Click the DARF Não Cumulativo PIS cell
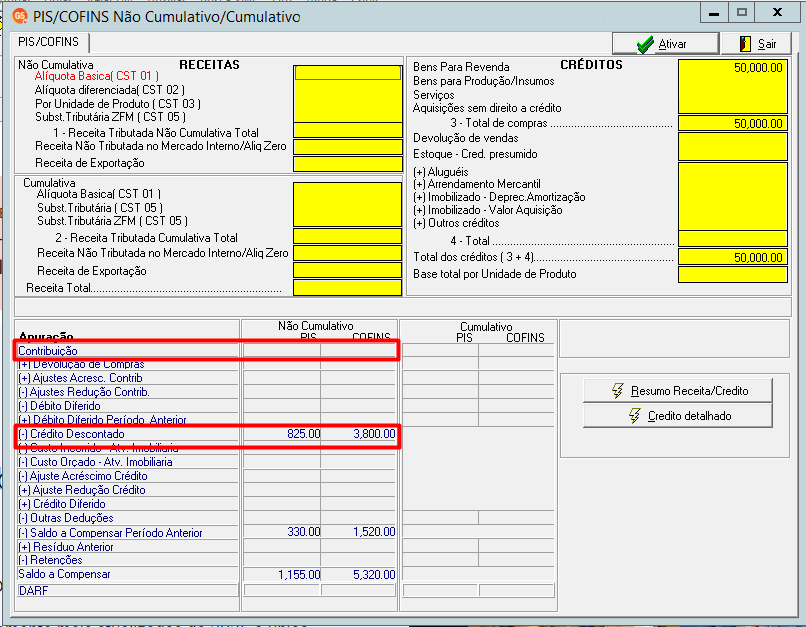The width and height of the screenshot is (806, 627). (x=282, y=591)
